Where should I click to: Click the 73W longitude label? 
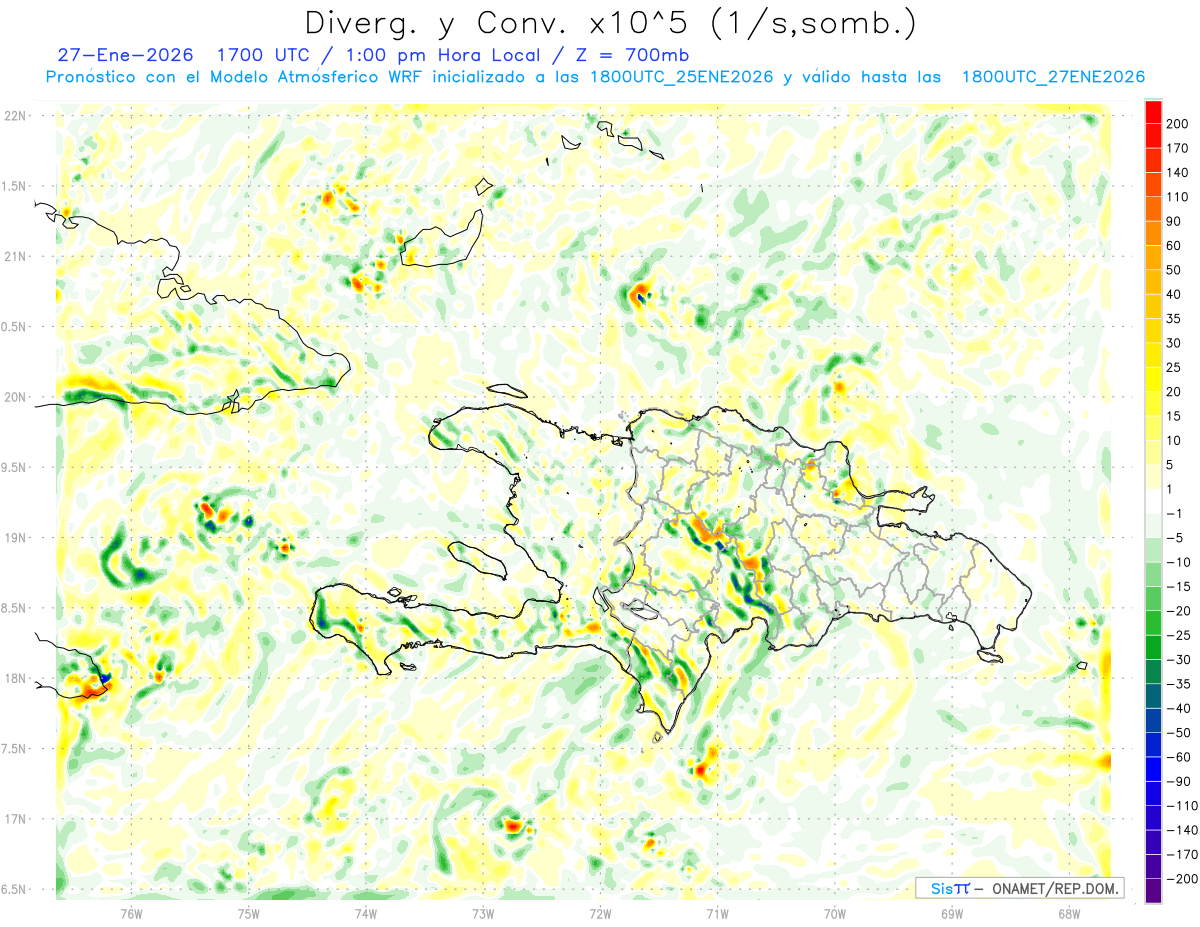[483, 912]
